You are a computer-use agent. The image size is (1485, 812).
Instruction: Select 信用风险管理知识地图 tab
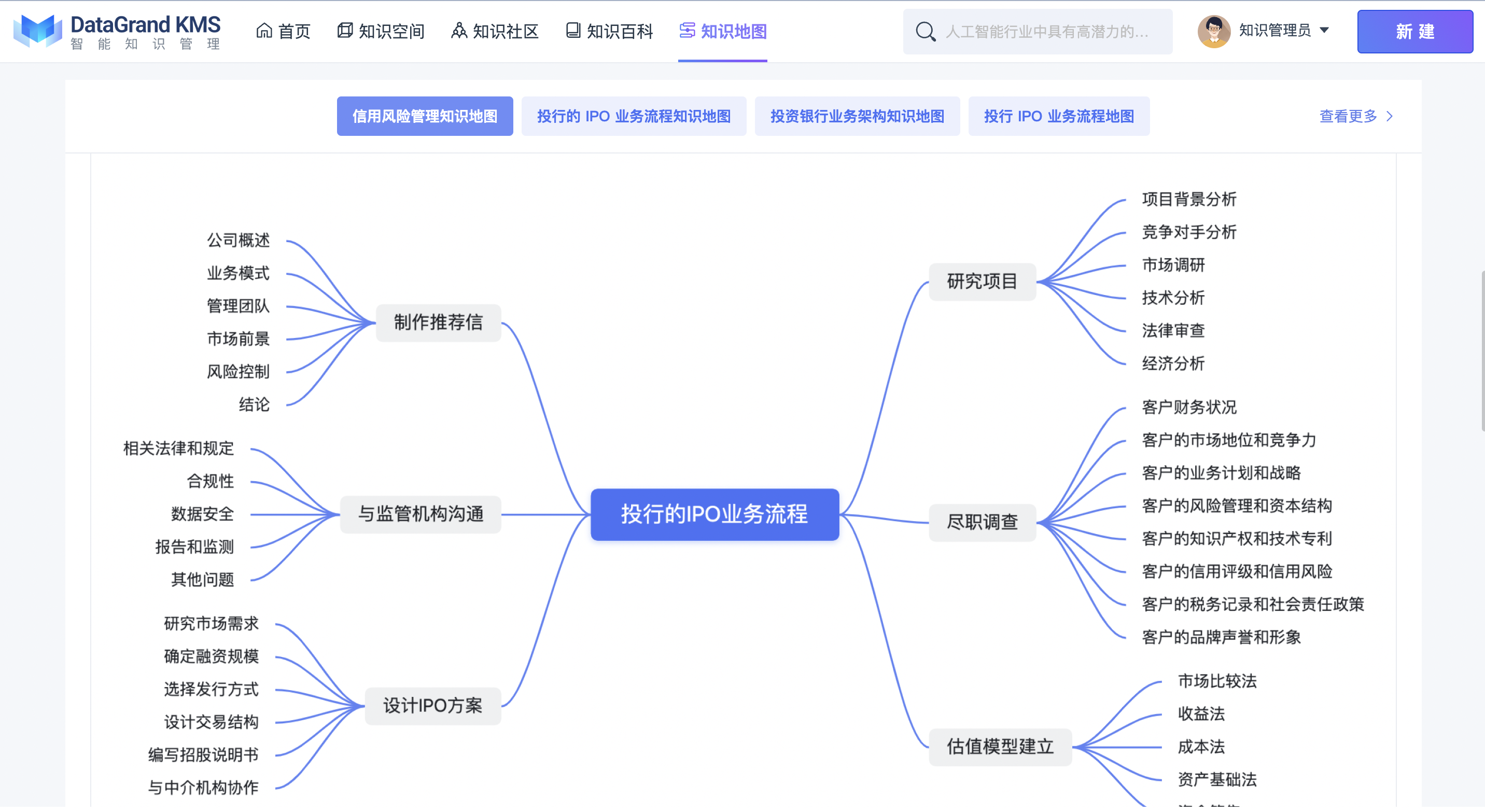click(x=425, y=117)
